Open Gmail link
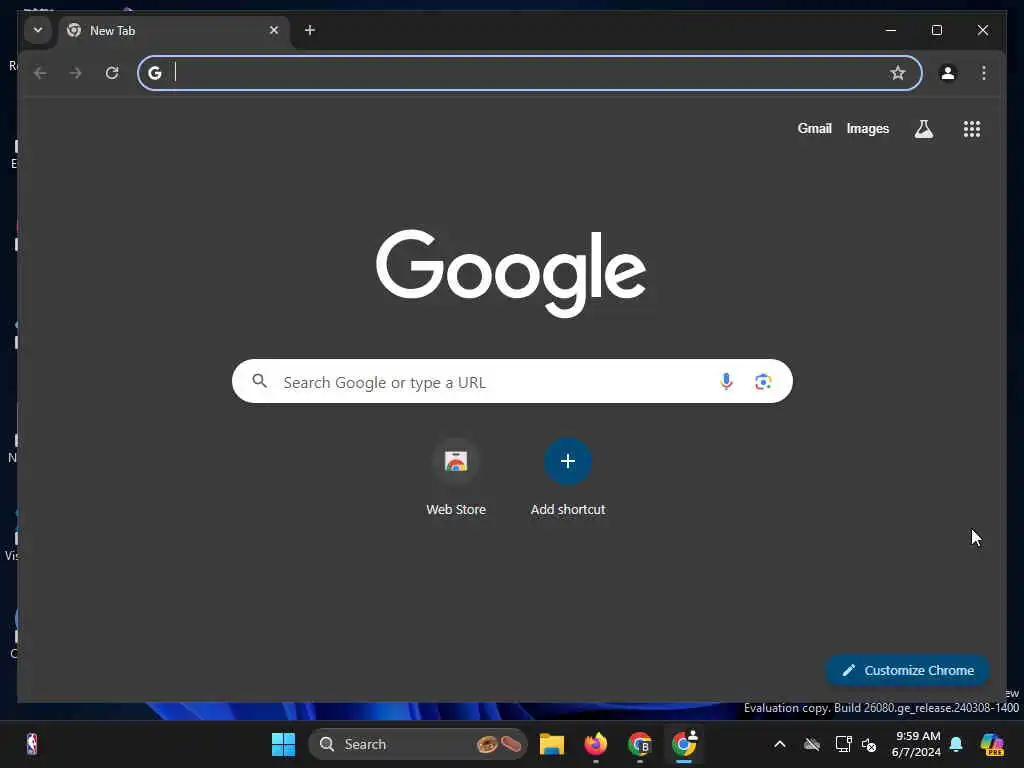Screen dimensions: 1024x768 (814, 129)
